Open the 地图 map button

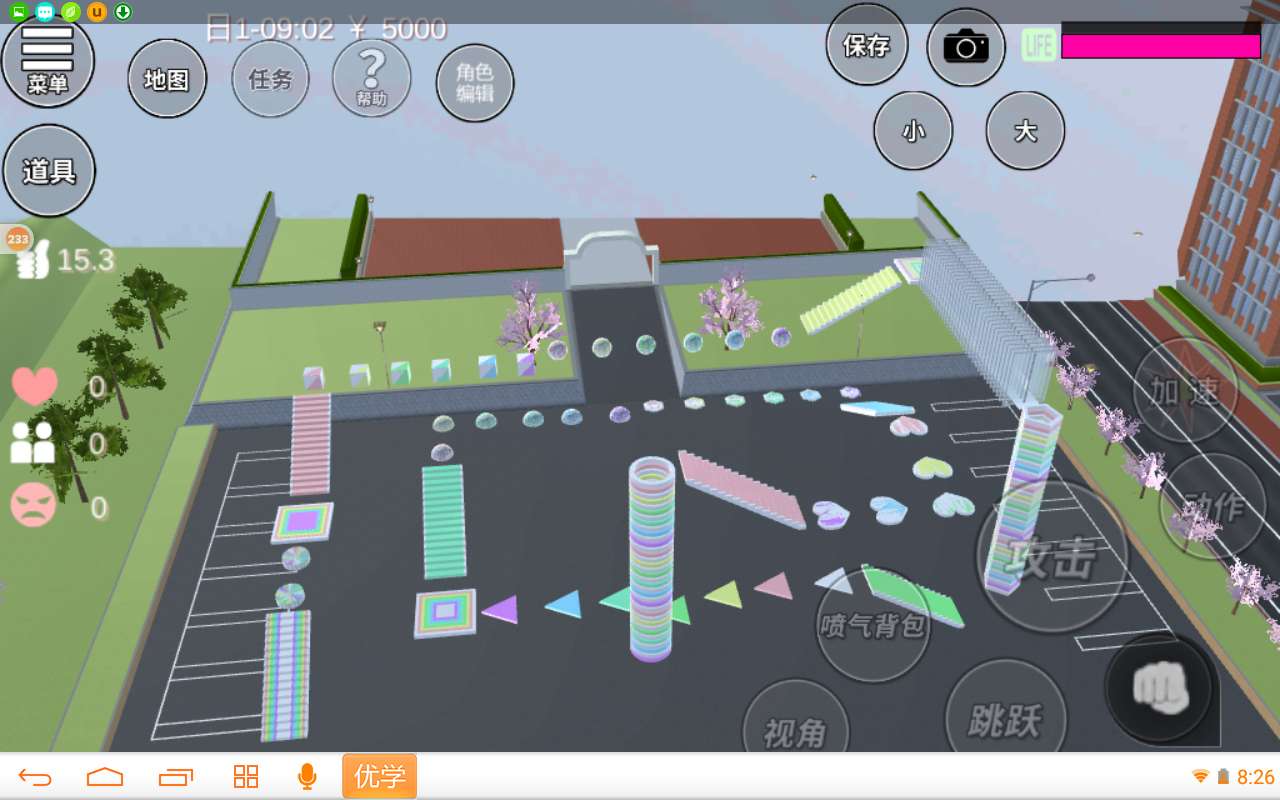(167, 79)
